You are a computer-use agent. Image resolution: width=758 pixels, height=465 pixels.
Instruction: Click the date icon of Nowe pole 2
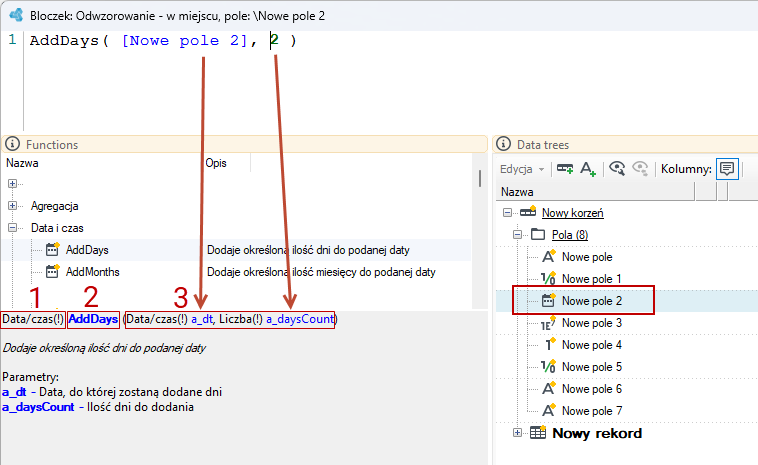coord(548,300)
